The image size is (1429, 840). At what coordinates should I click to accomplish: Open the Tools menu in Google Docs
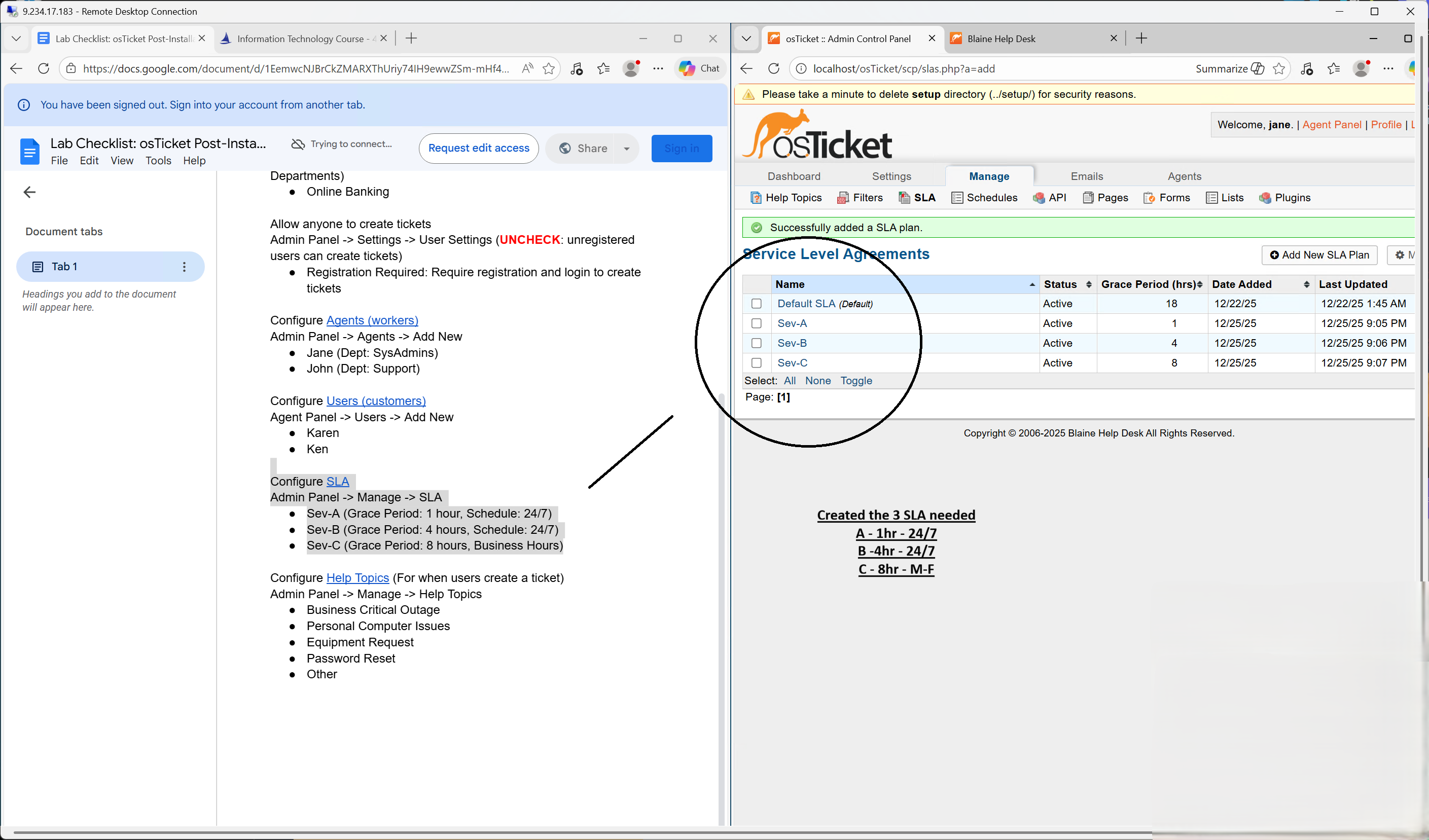(x=158, y=161)
